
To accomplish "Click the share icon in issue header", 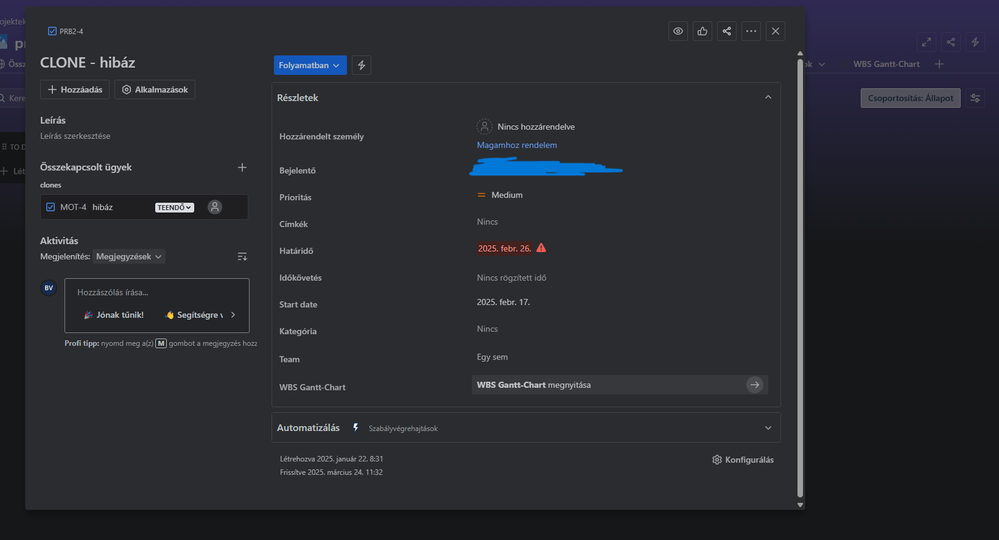I will 727,31.
